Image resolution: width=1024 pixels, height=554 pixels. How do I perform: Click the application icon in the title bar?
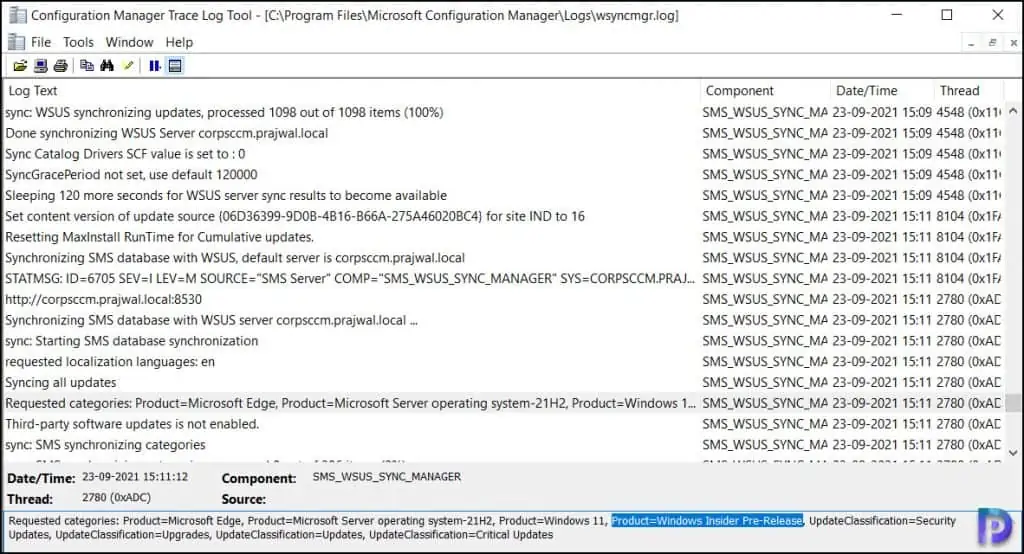click(18, 15)
